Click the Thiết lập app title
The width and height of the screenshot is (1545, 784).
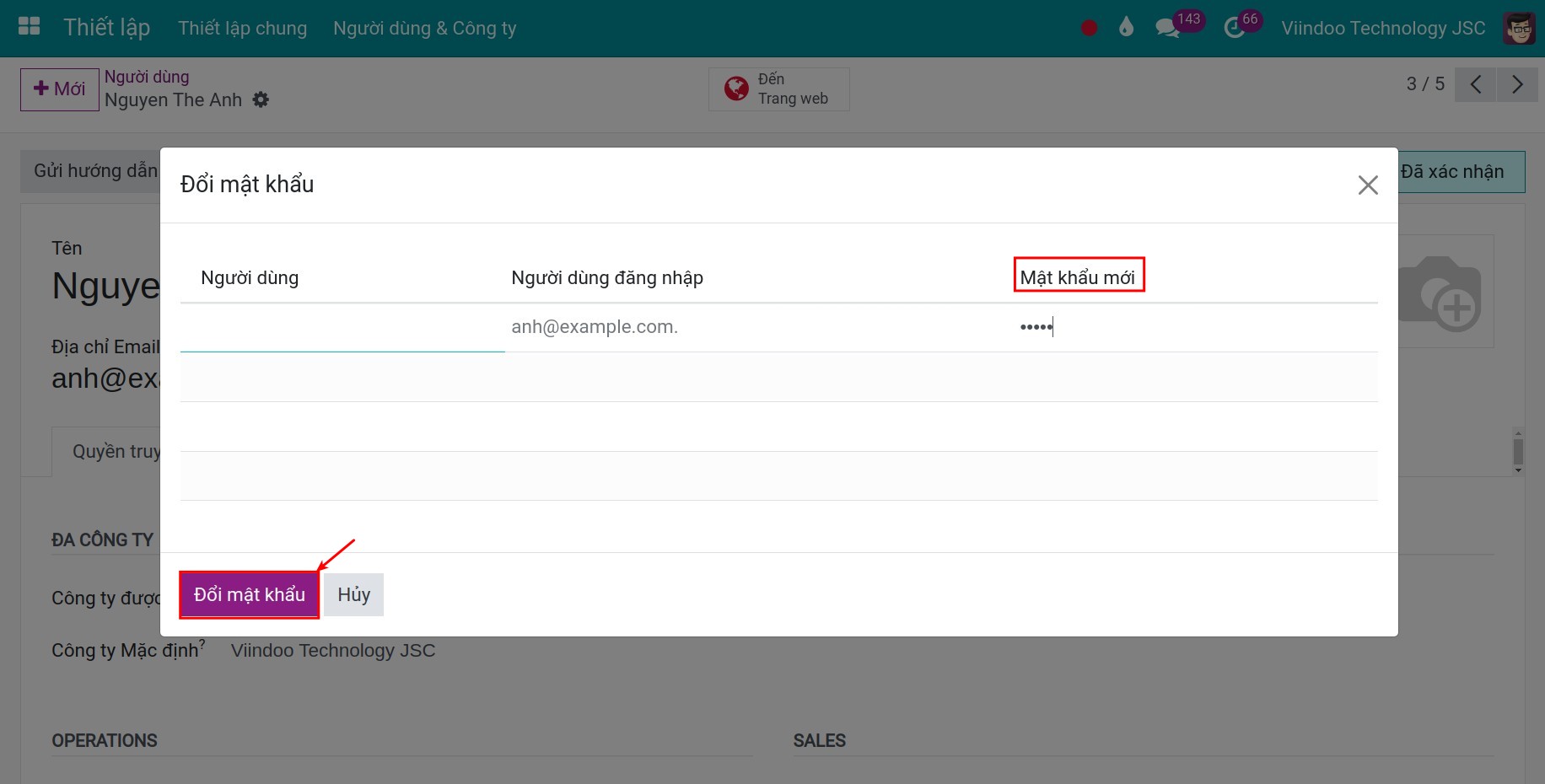pyautogui.click(x=106, y=27)
